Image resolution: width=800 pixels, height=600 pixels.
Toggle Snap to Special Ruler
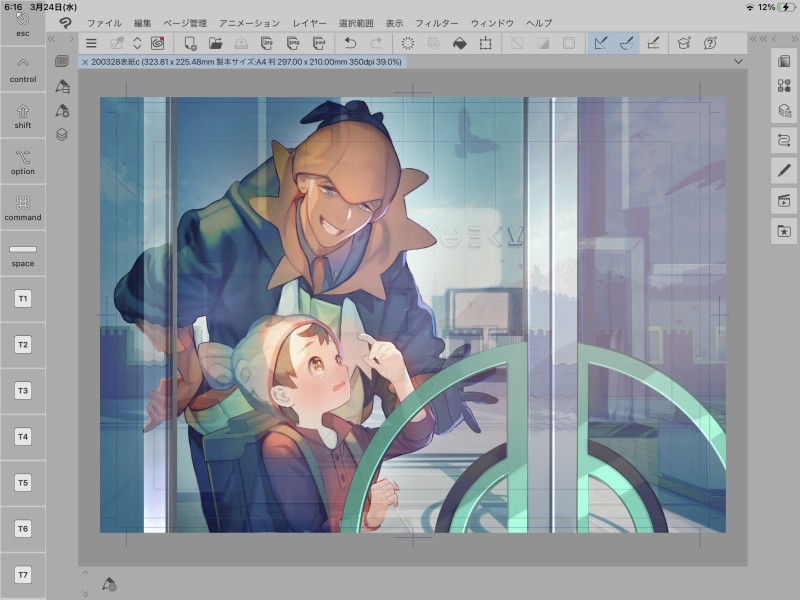click(x=627, y=43)
